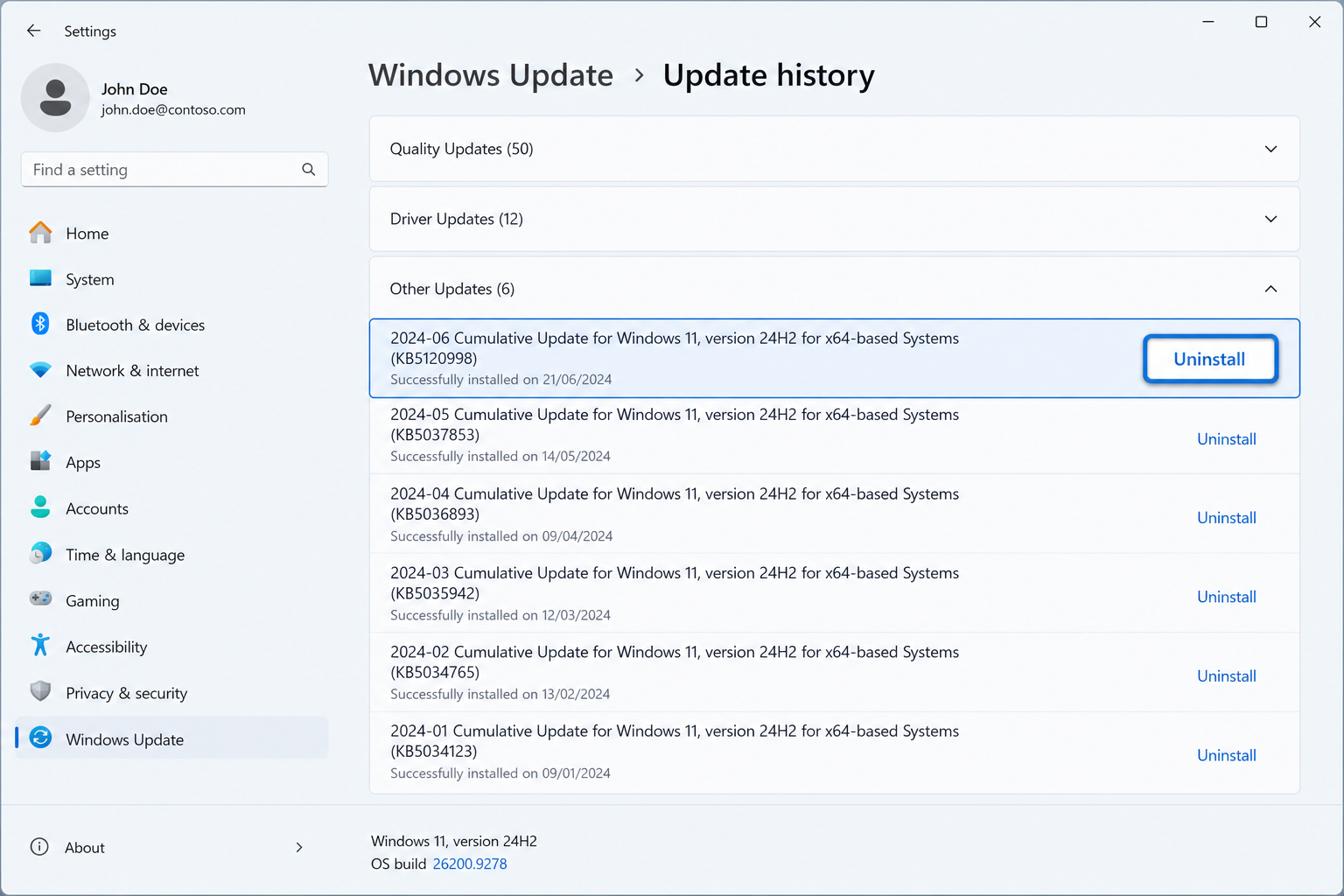This screenshot has height=896, width=1344.
Task: Click the Accessibility figure icon
Action: (40, 645)
